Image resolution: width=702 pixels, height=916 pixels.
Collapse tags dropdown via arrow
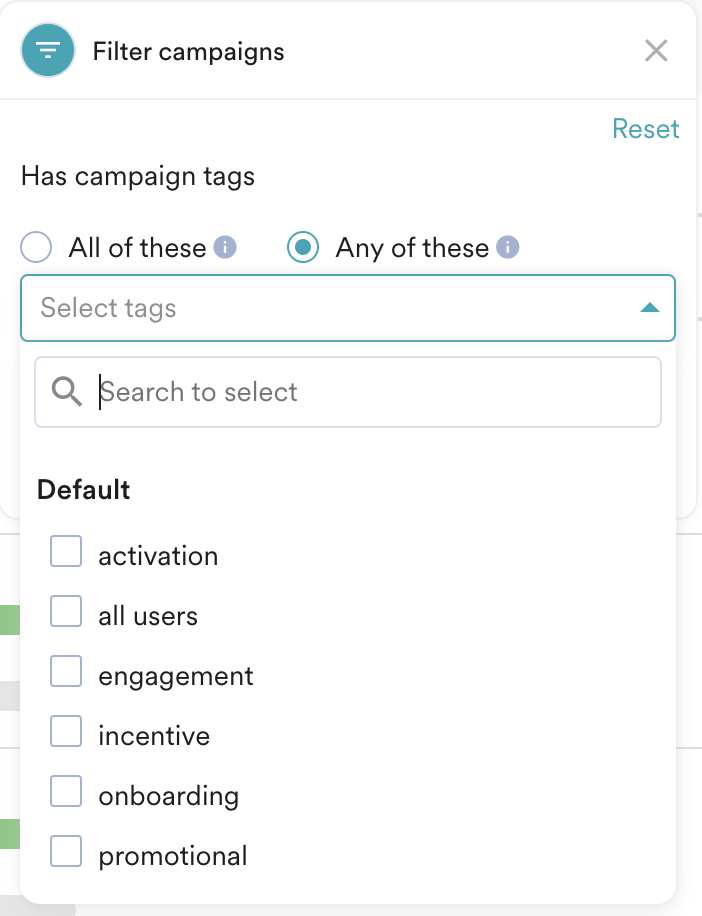coord(649,308)
